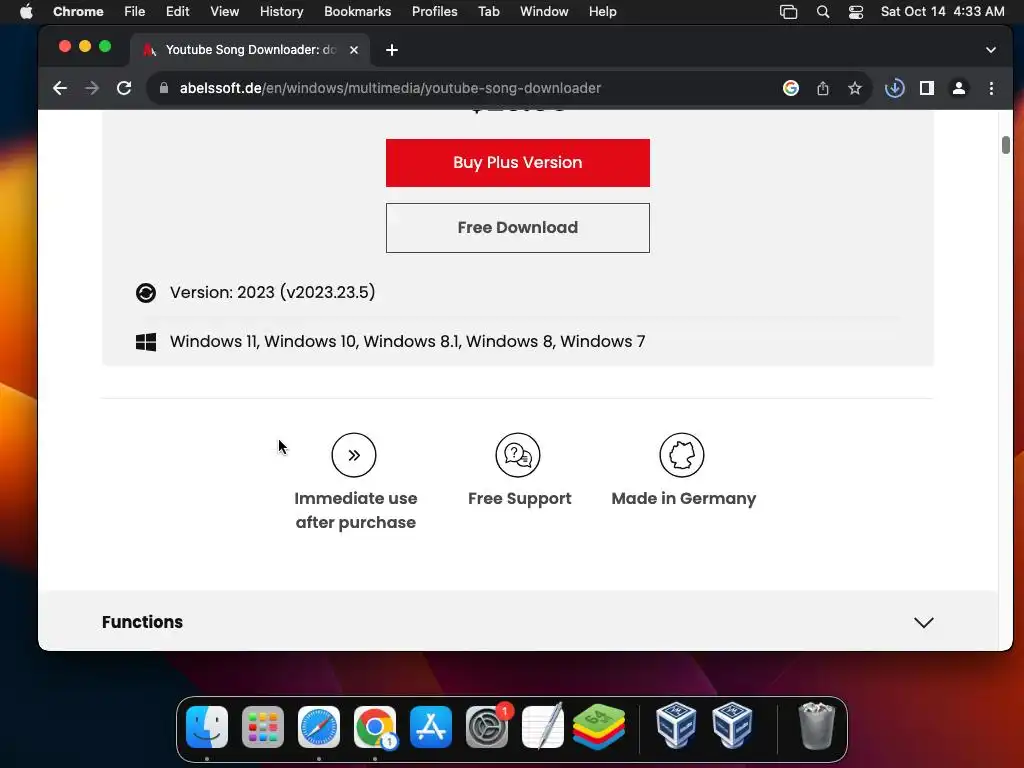
Task: Click the Functions heading
Action: (x=142, y=622)
